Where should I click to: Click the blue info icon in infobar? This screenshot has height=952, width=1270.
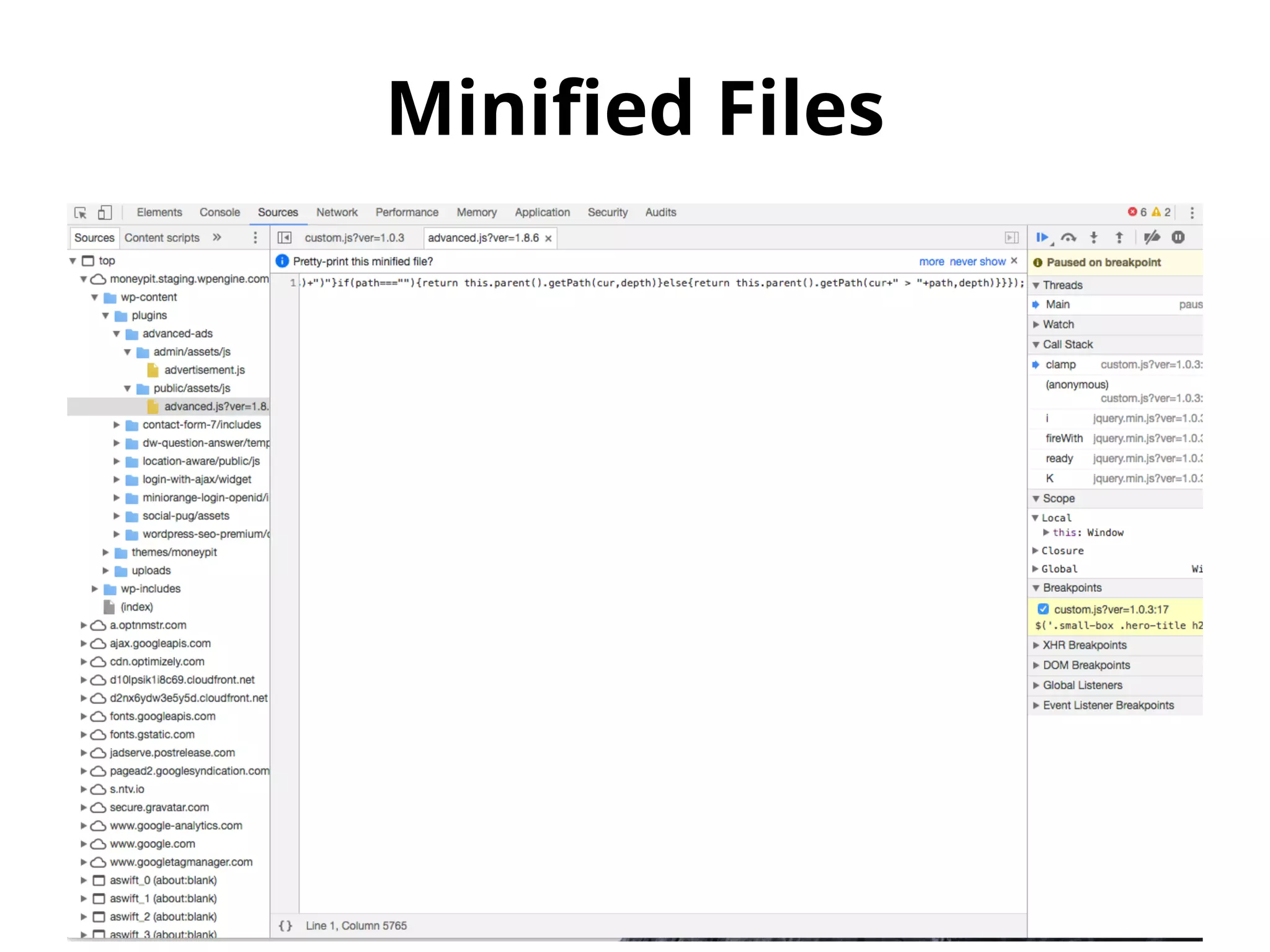click(282, 262)
